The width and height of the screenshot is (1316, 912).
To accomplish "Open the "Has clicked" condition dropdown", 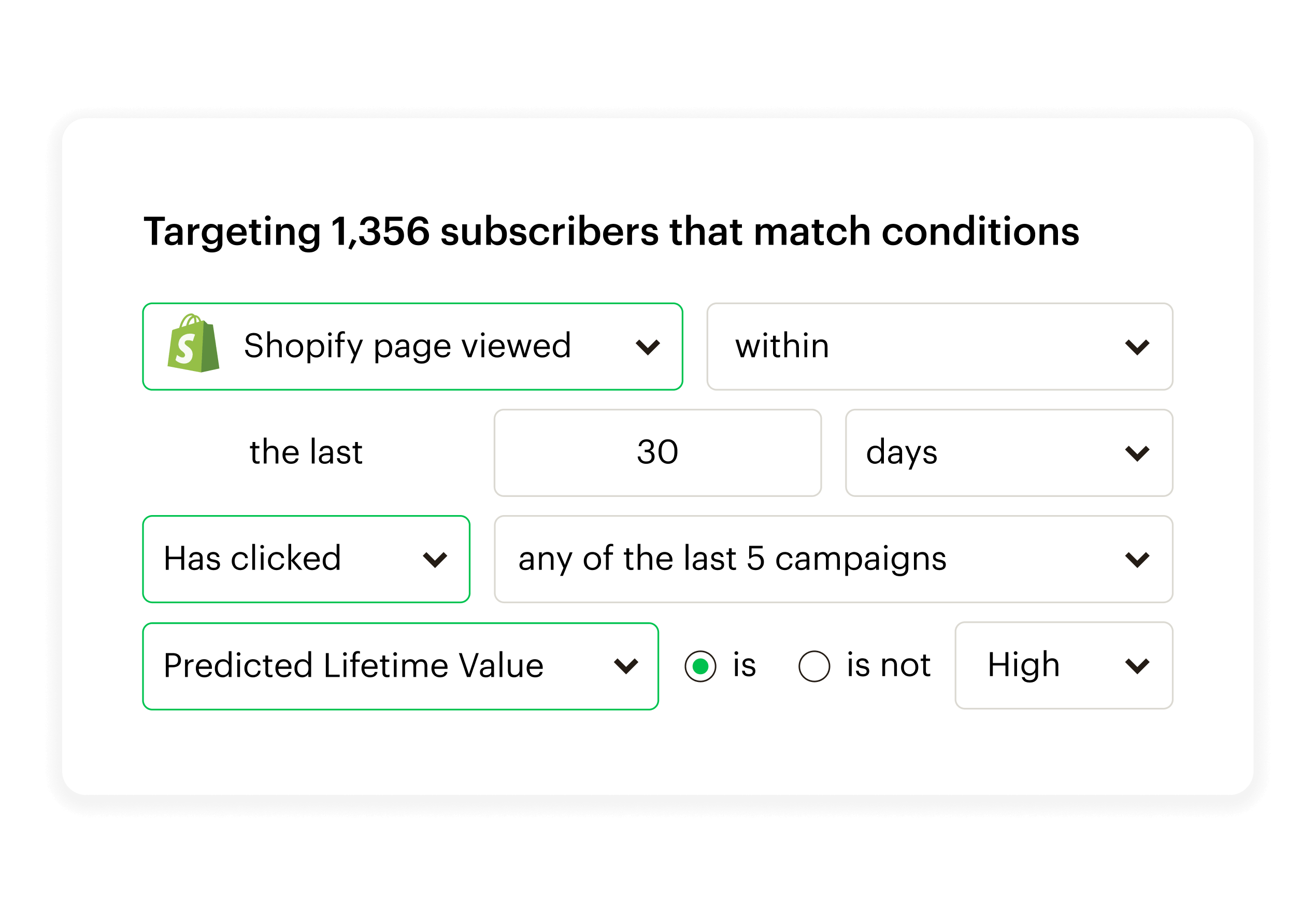I will (306, 560).
